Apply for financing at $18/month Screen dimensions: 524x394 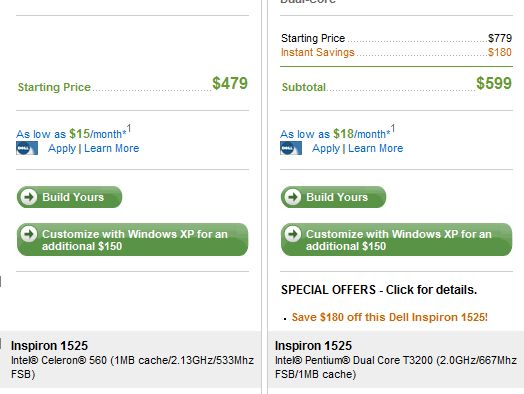(x=326, y=148)
